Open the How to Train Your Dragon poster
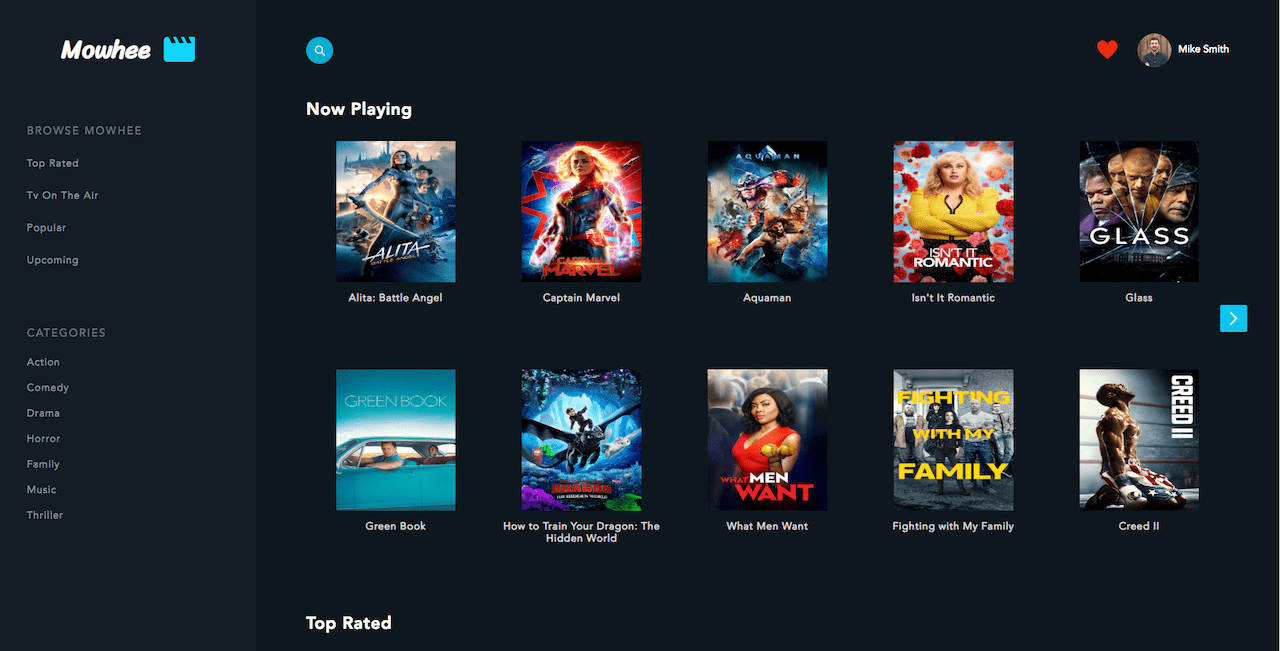This screenshot has height=651, width=1280. (x=582, y=440)
